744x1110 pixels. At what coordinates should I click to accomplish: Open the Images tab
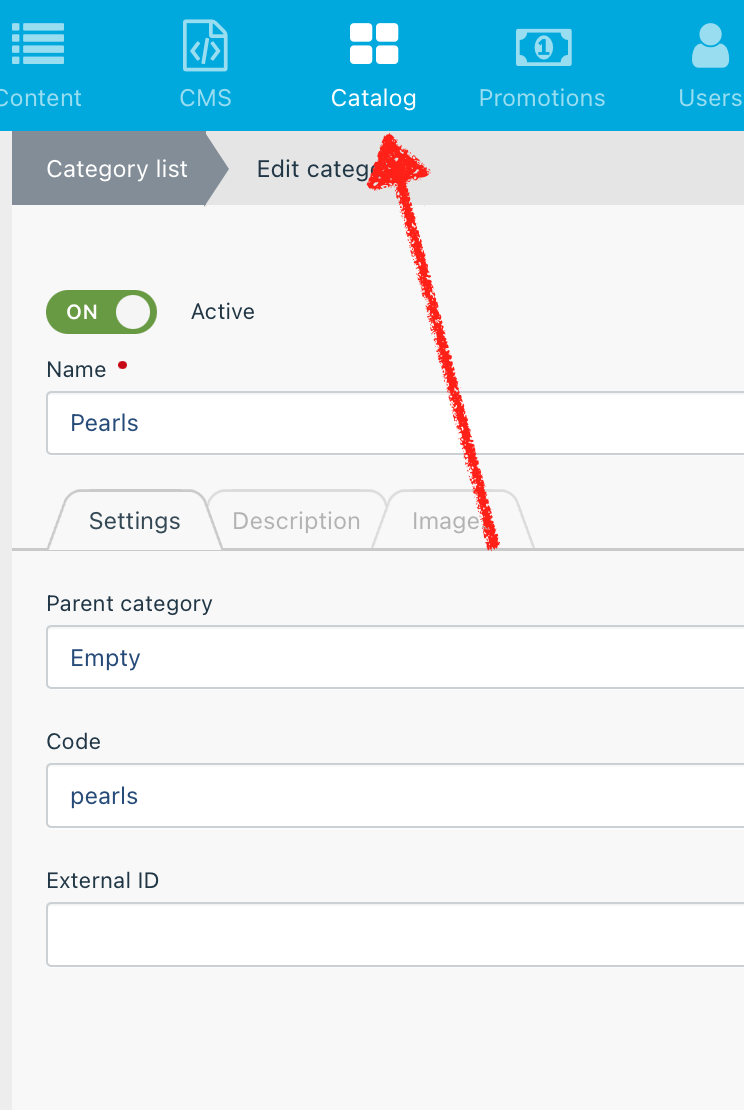pos(452,520)
